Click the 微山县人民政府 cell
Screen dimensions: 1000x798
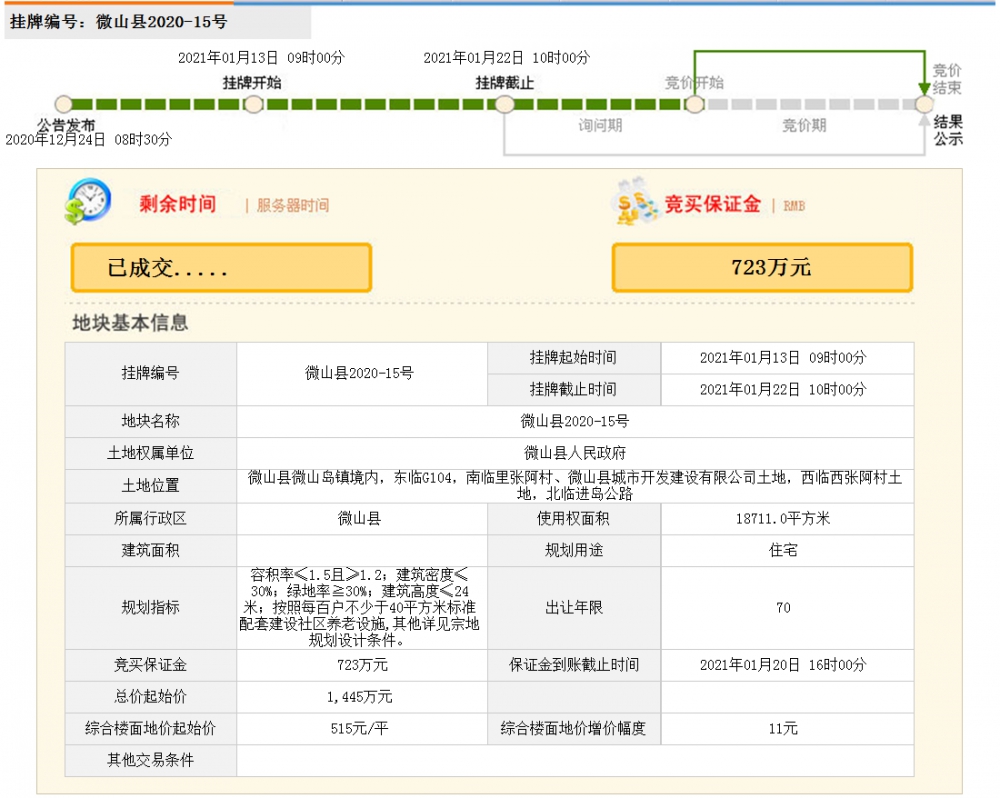(x=575, y=454)
